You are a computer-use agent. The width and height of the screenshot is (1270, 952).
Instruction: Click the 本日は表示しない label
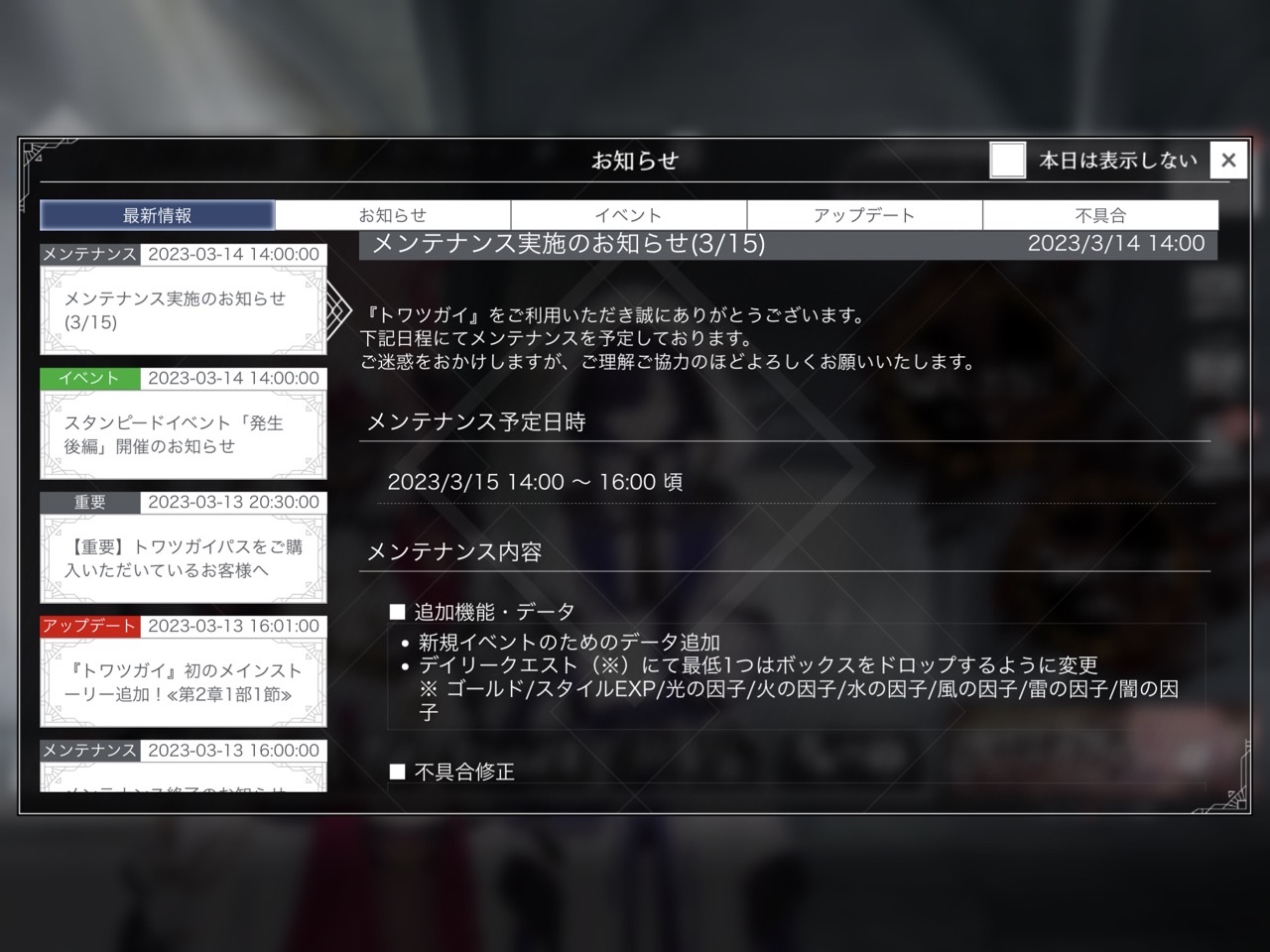(1118, 161)
